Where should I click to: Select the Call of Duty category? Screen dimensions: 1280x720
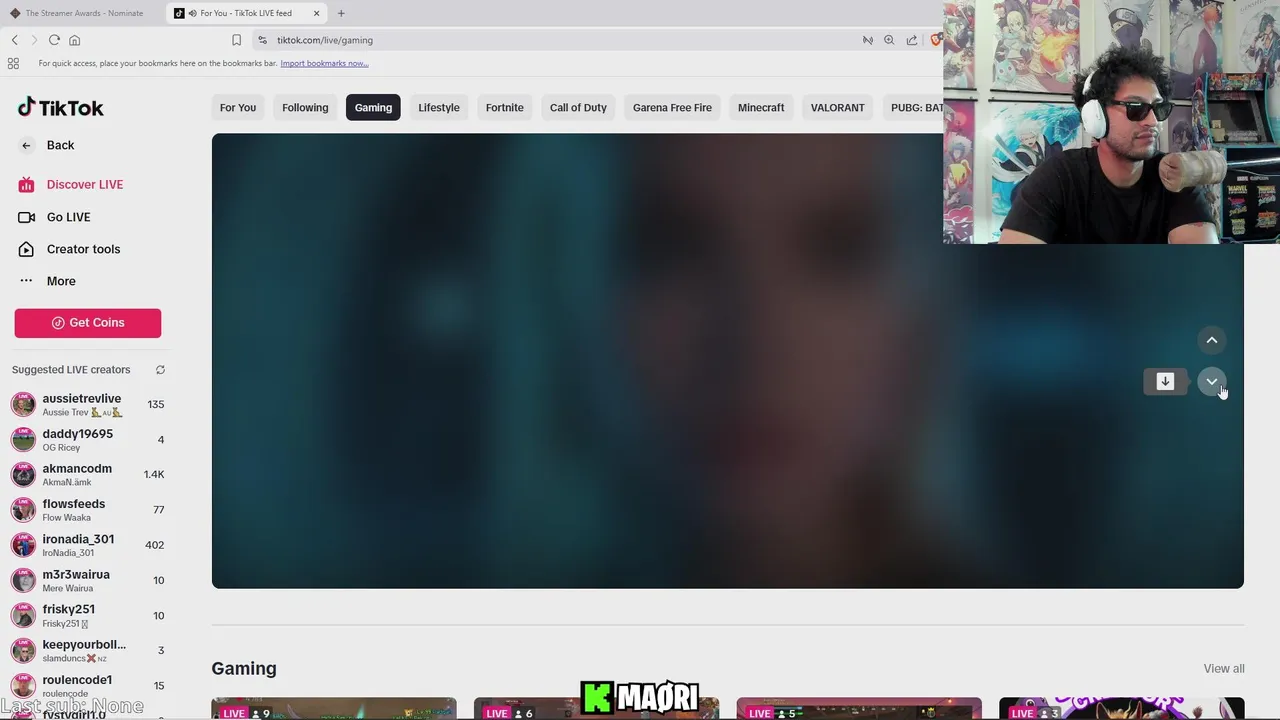578,107
